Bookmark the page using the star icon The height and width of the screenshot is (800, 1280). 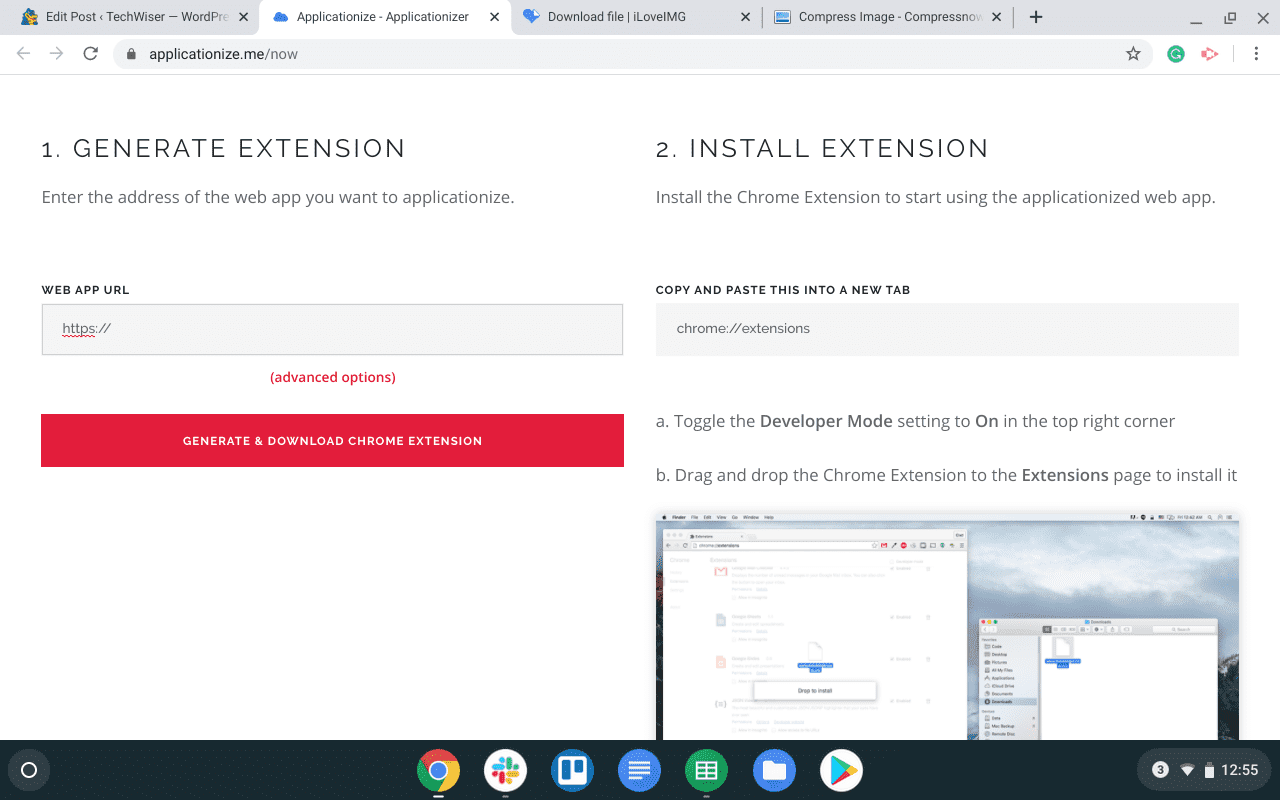pyautogui.click(x=1134, y=54)
